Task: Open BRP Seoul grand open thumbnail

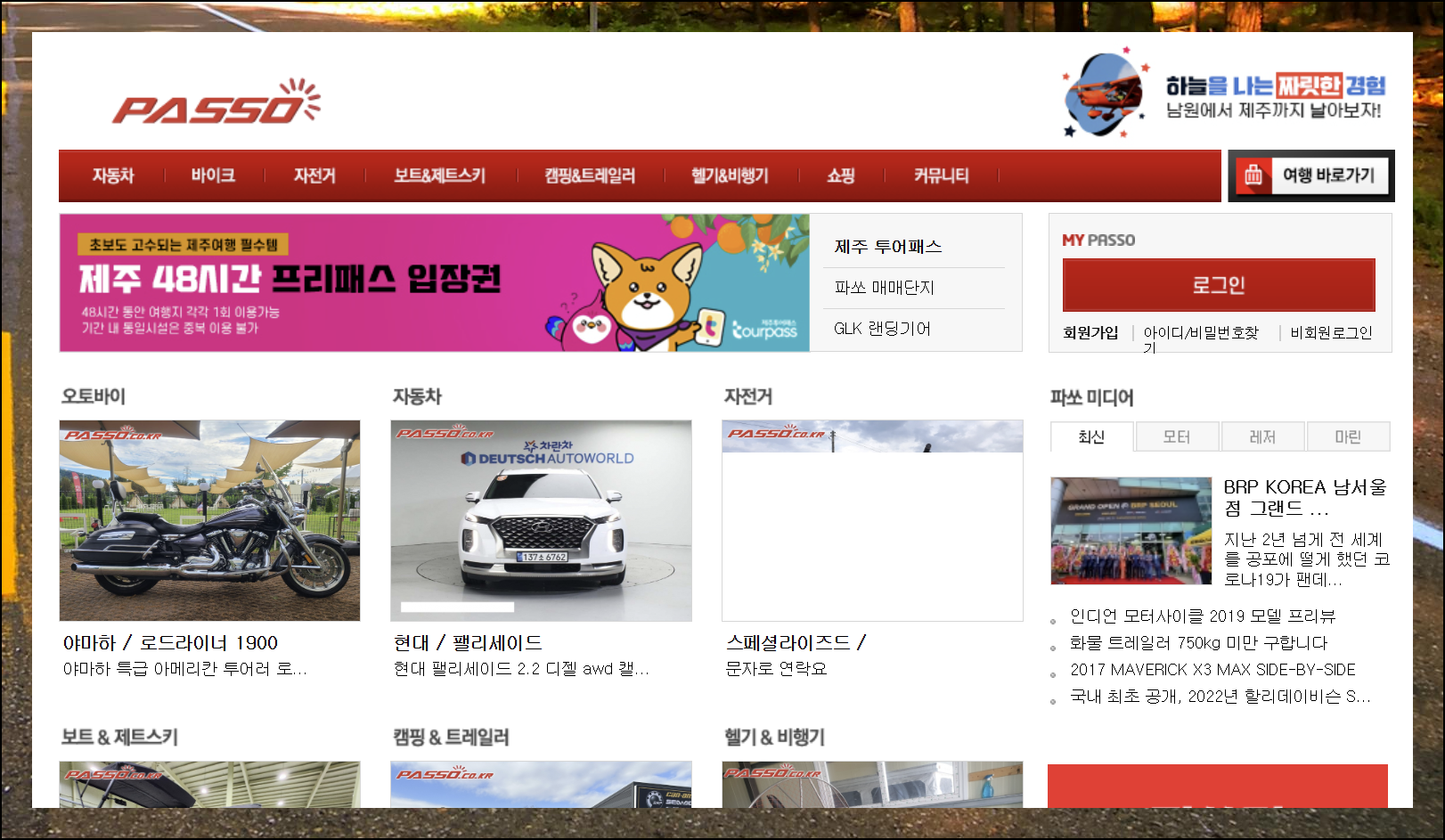Action: pyautogui.click(x=1131, y=531)
